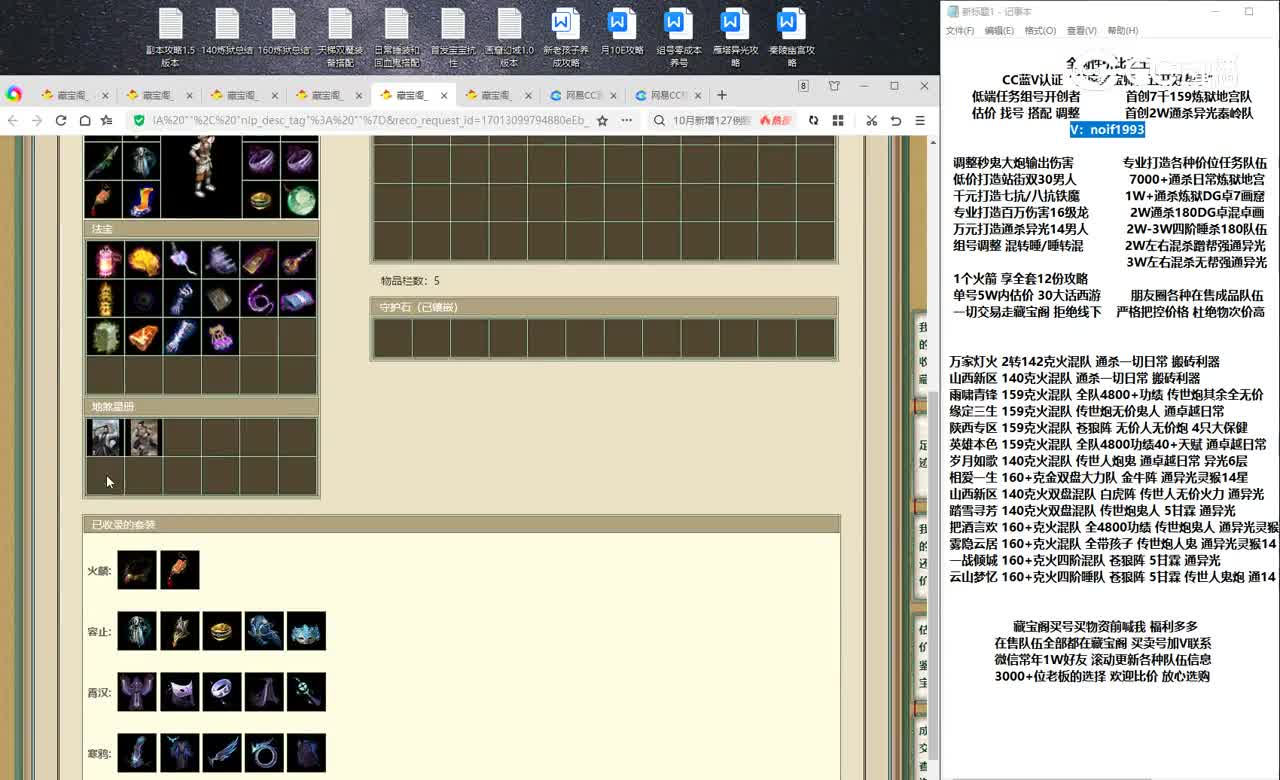Open the browser hamburger main menu
The width and height of the screenshot is (1280, 780).
pos(920,120)
